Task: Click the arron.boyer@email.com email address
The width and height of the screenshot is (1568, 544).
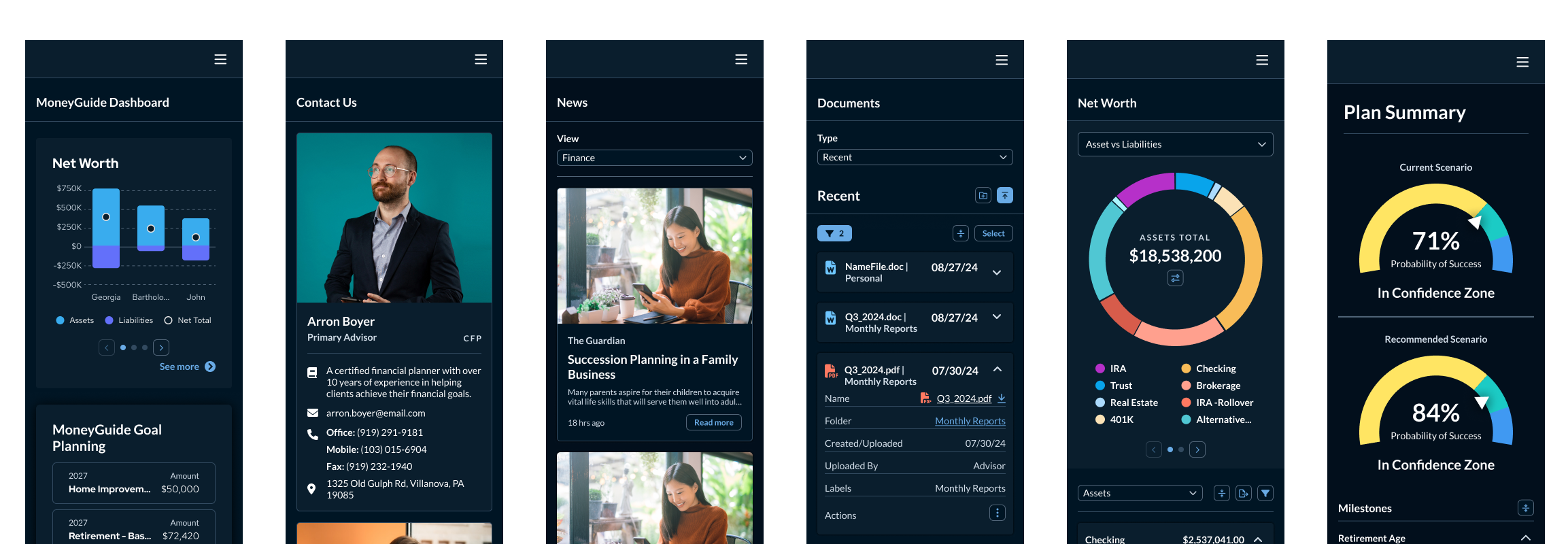Action: point(376,413)
